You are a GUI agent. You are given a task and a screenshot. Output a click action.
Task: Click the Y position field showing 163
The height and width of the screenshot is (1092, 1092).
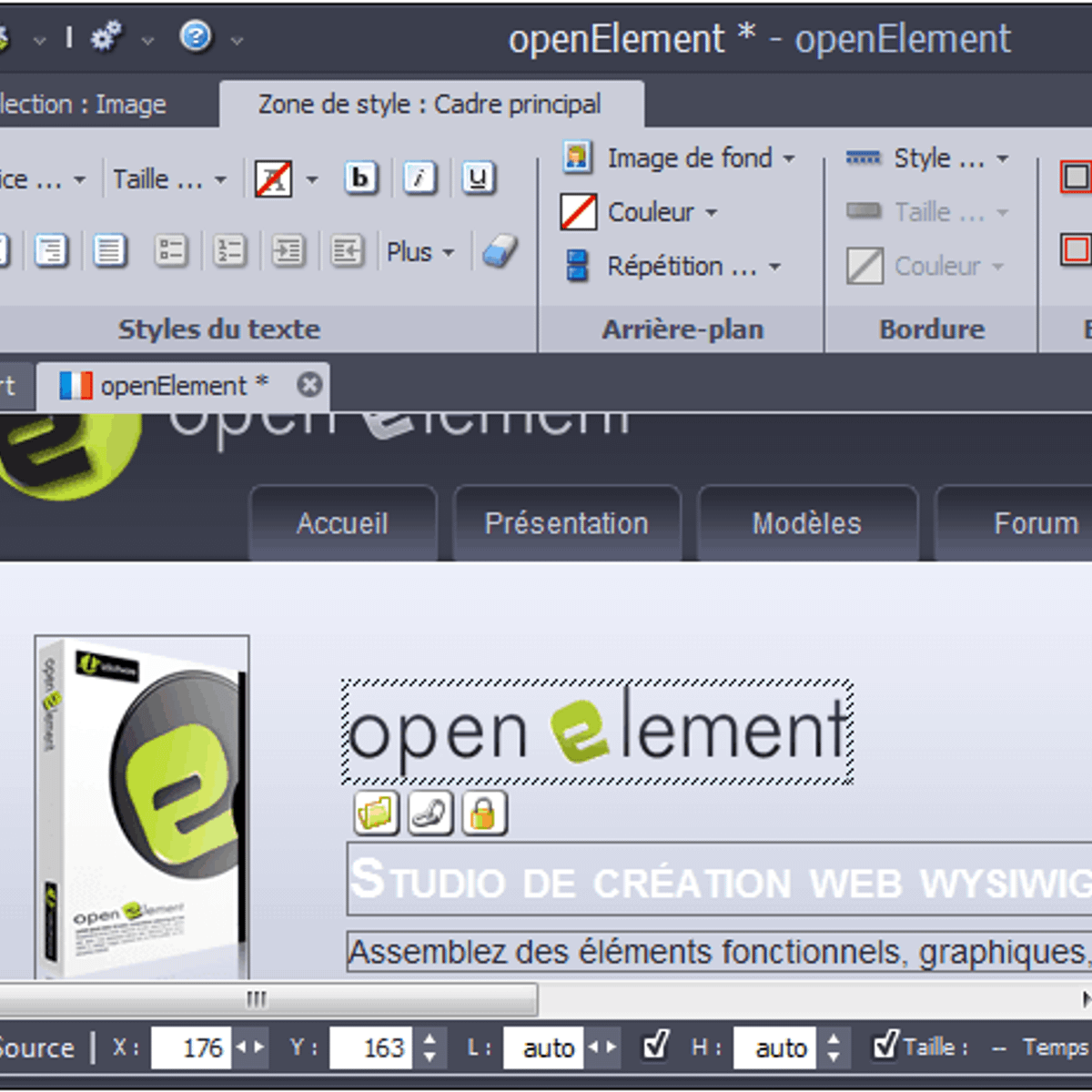(x=370, y=1047)
